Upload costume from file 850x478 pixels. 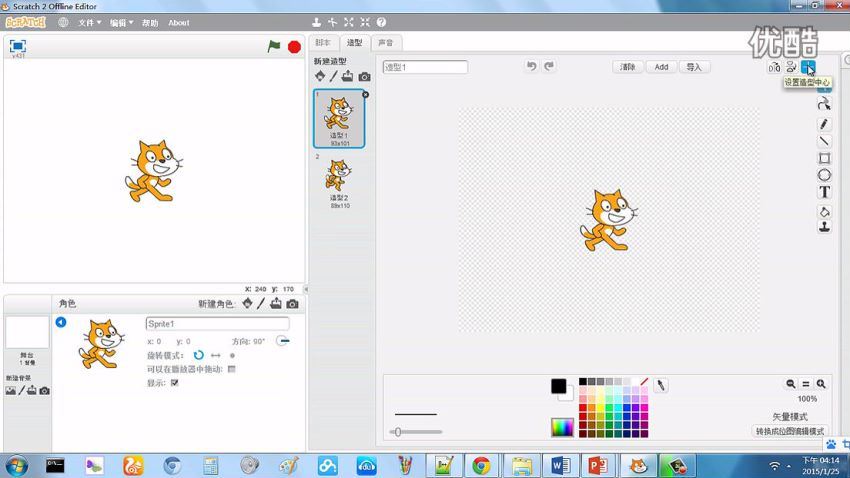(x=347, y=76)
